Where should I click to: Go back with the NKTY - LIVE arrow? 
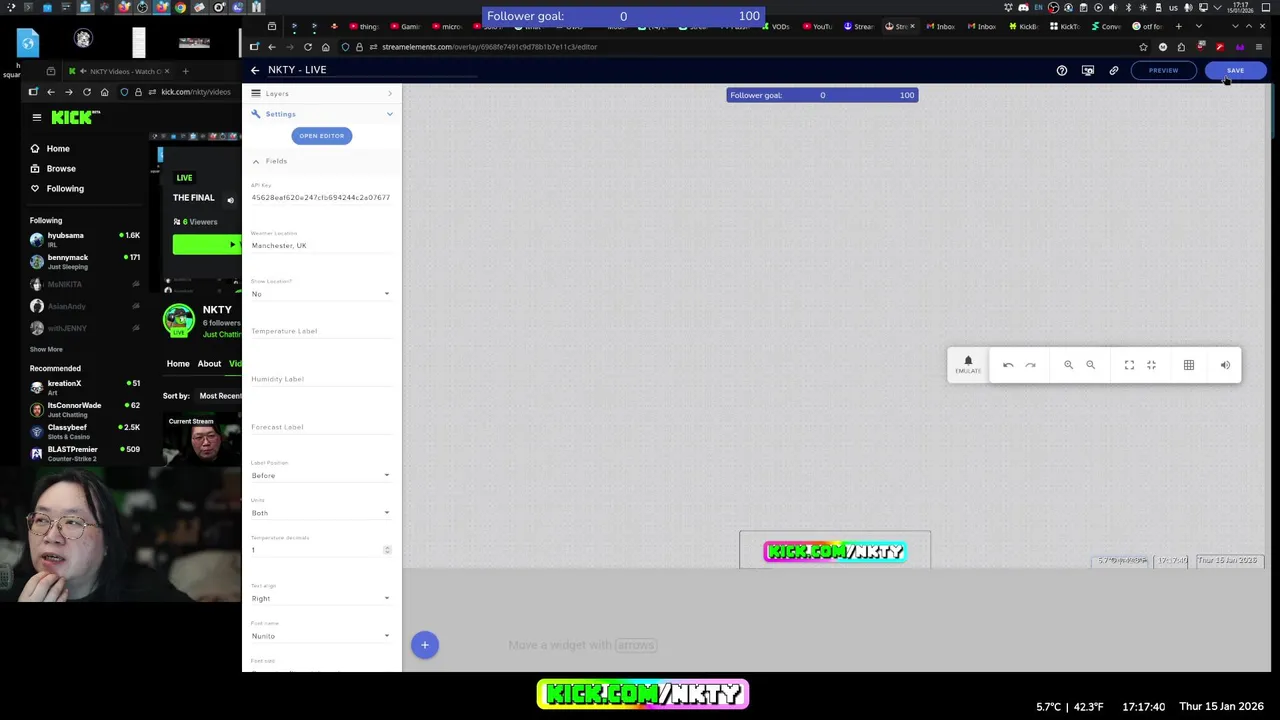255,70
